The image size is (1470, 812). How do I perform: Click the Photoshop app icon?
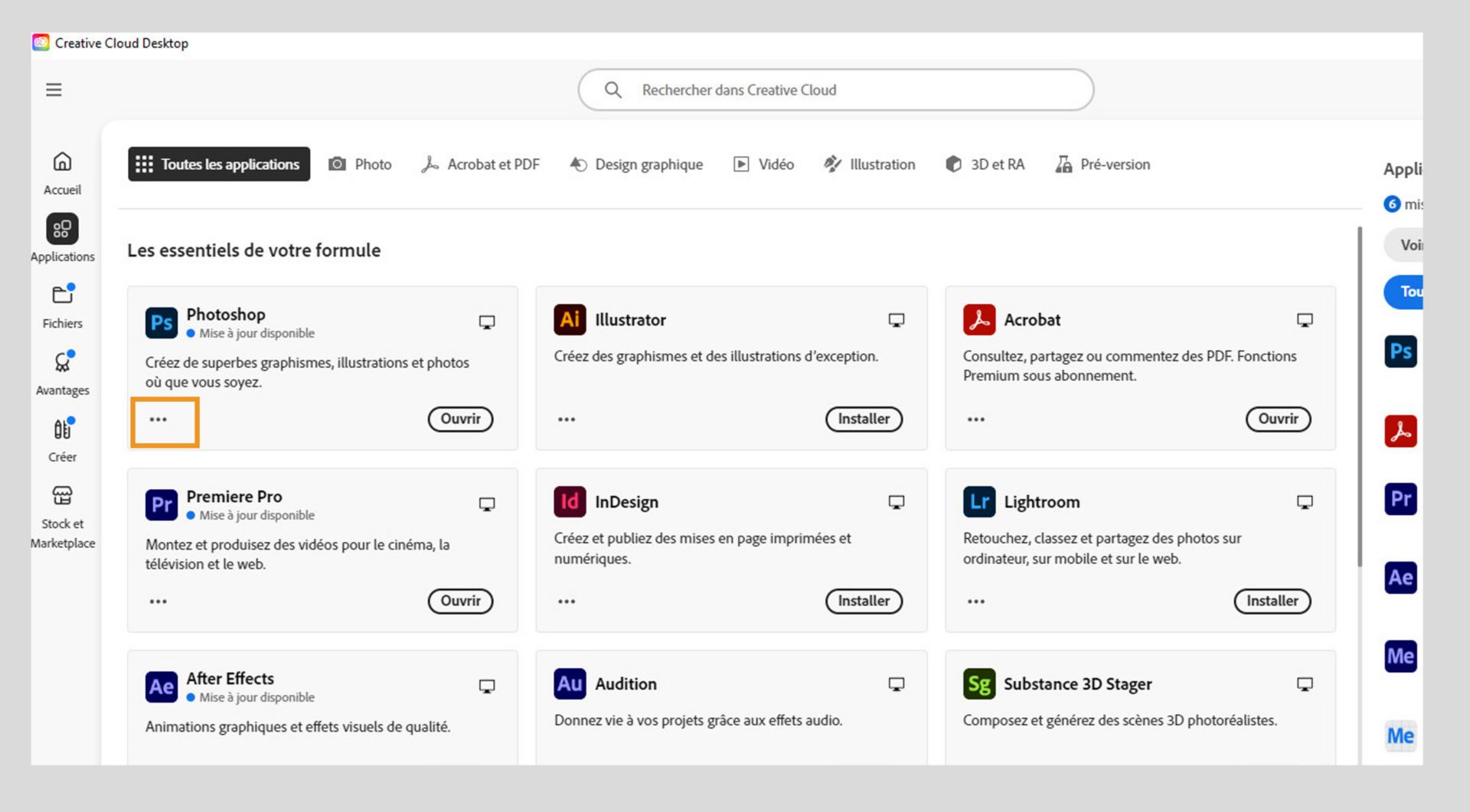tap(162, 322)
